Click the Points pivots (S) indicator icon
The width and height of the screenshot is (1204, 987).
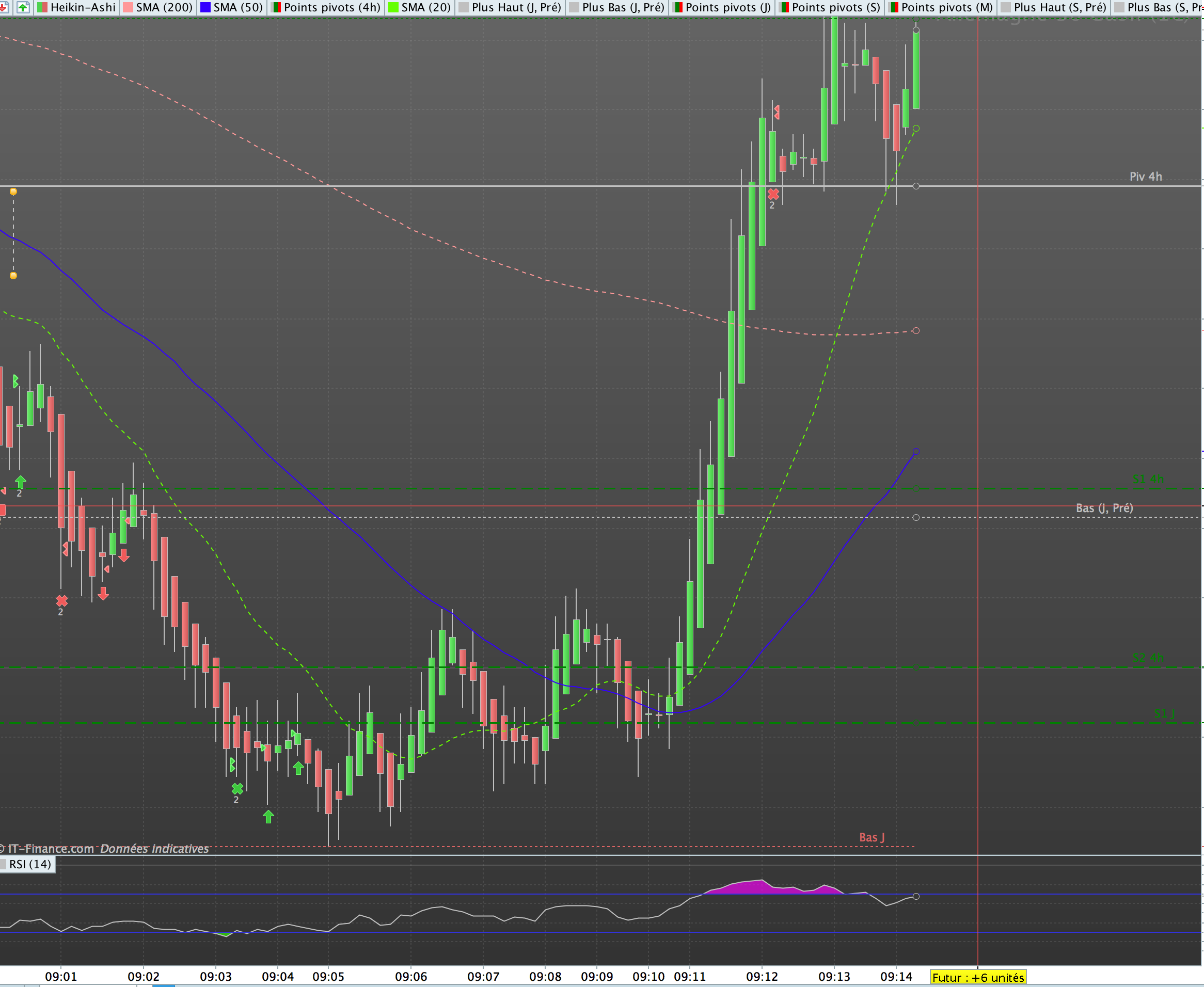785,7
